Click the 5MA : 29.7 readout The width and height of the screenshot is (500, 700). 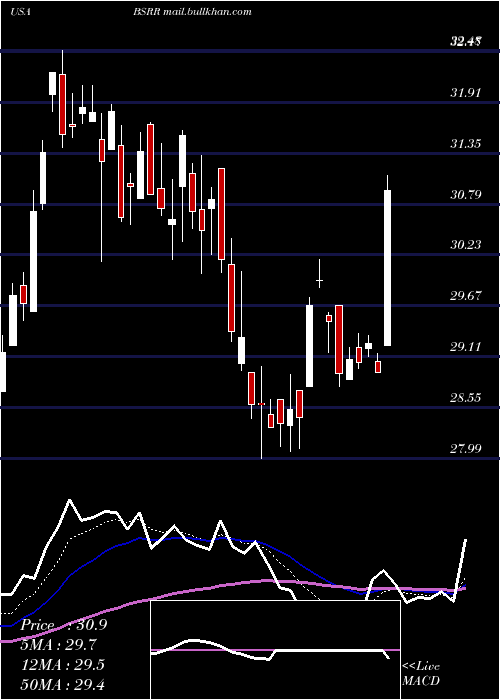coord(59,645)
